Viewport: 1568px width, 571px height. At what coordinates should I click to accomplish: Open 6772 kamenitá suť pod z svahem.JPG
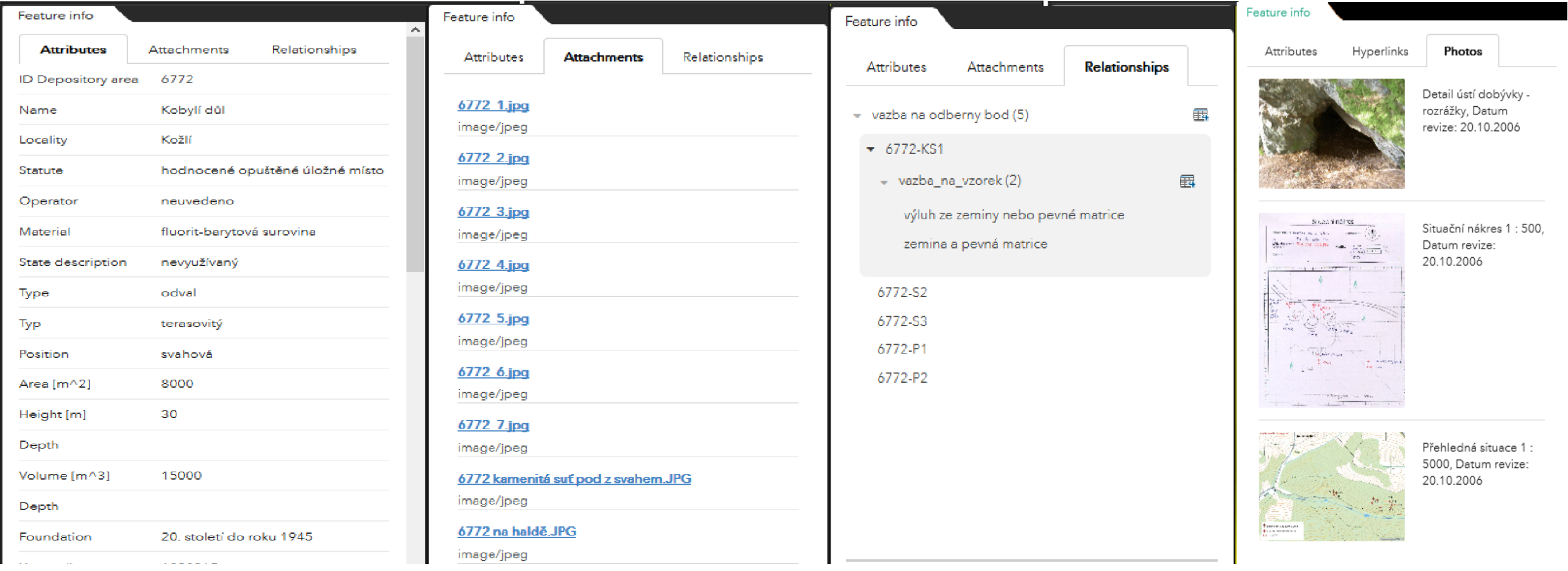(x=574, y=478)
